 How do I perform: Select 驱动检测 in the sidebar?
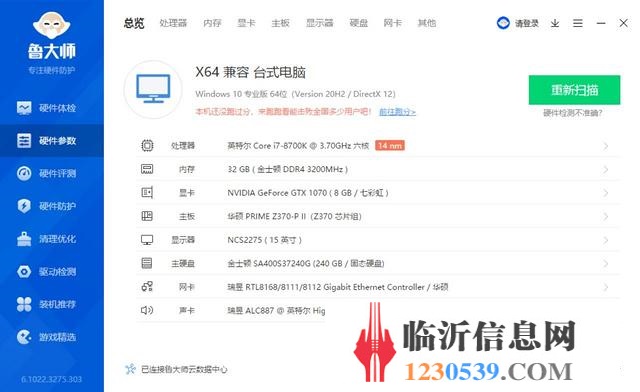click(x=47, y=271)
